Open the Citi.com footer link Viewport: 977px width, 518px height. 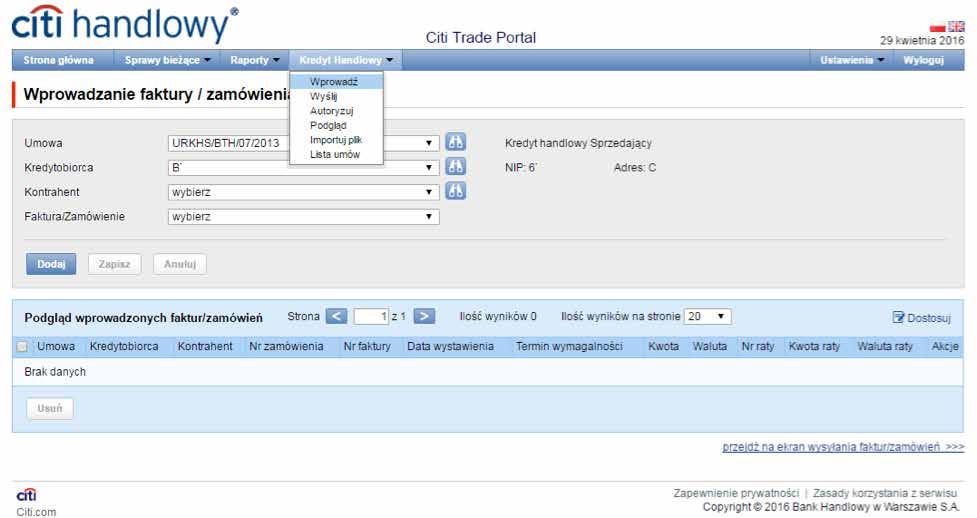point(36,512)
